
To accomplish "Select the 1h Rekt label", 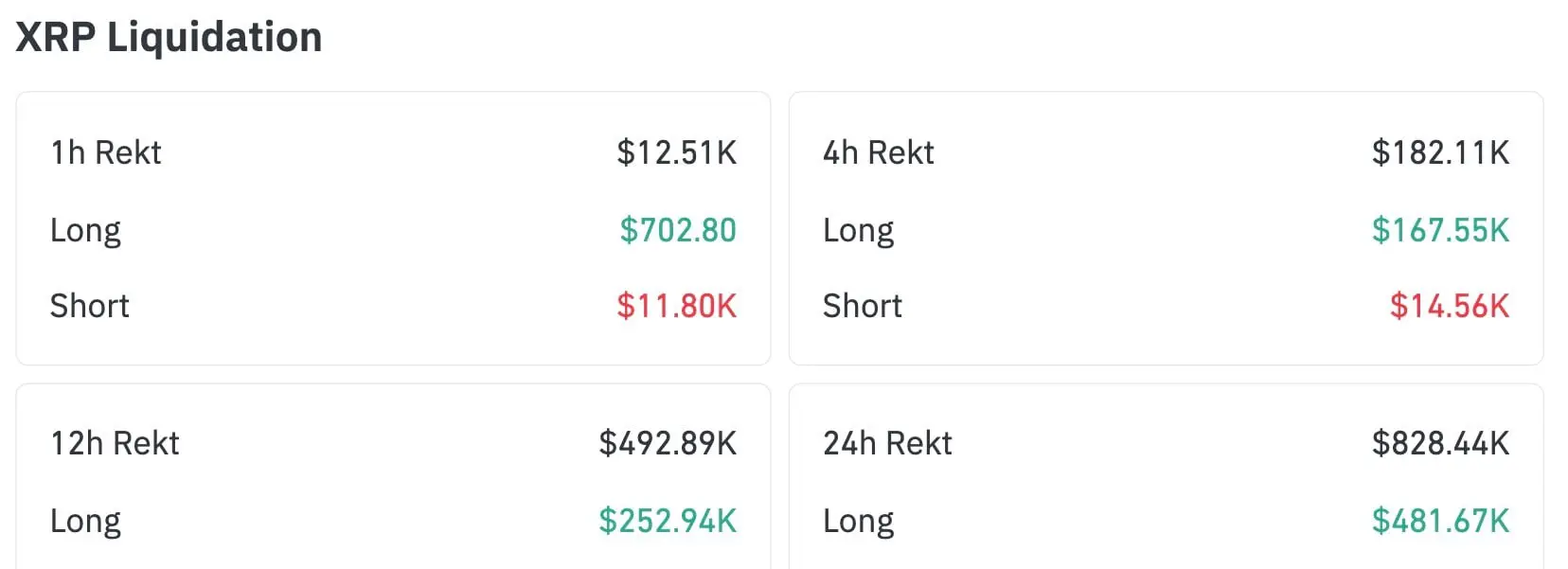I will 105,152.
